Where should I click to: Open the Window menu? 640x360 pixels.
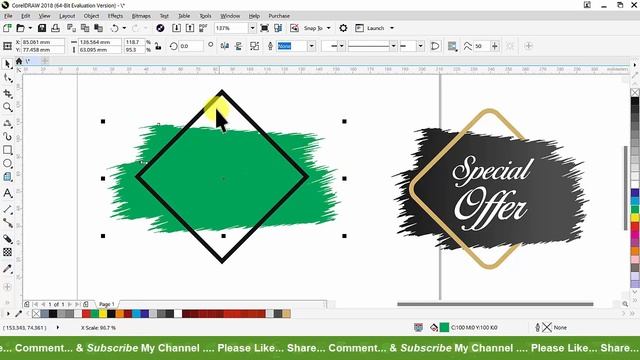pyautogui.click(x=230, y=16)
